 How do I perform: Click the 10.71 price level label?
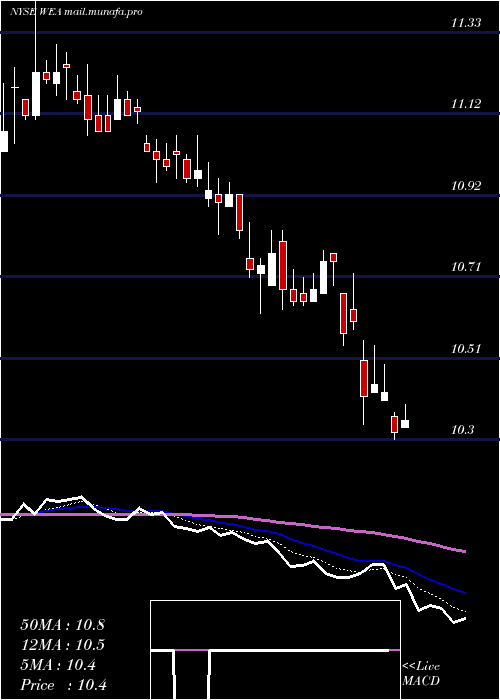pyautogui.click(x=466, y=267)
